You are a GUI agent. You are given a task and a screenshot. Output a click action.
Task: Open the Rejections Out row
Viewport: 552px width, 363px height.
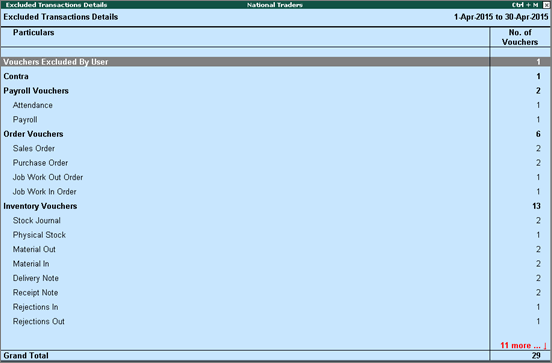[276, 322]
